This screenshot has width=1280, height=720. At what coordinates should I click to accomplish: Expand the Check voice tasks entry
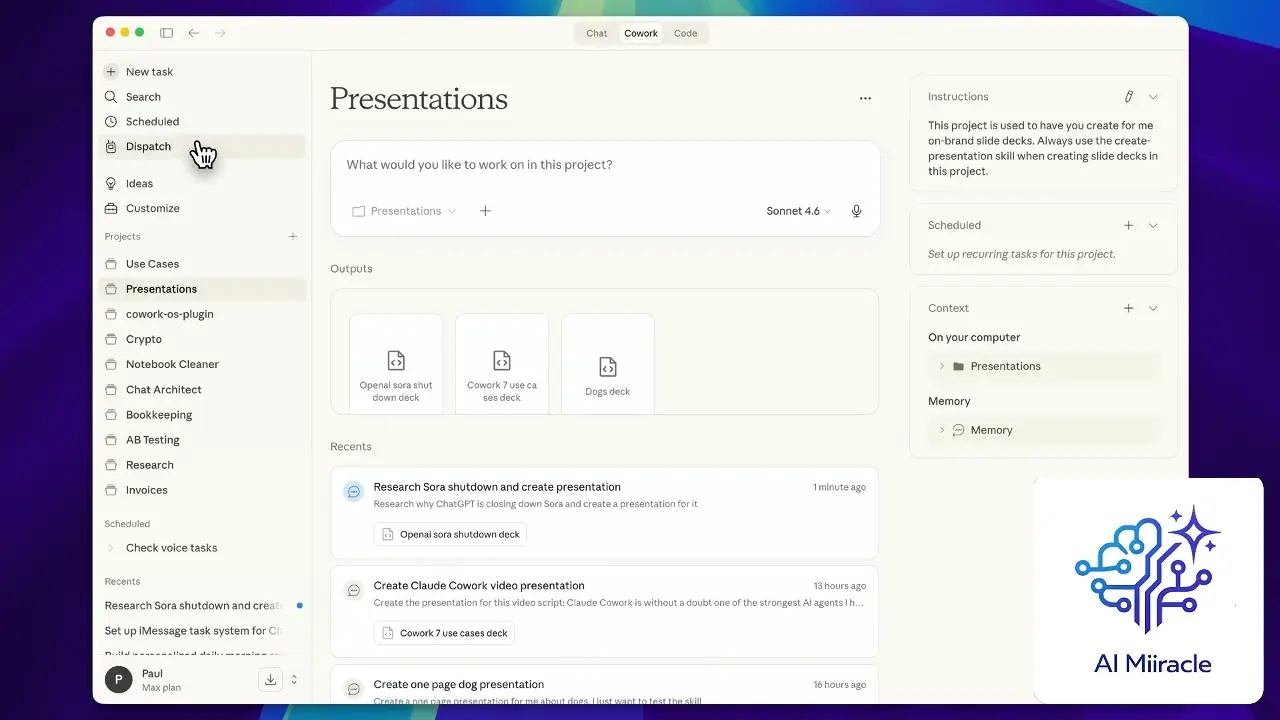coord(111,548)
